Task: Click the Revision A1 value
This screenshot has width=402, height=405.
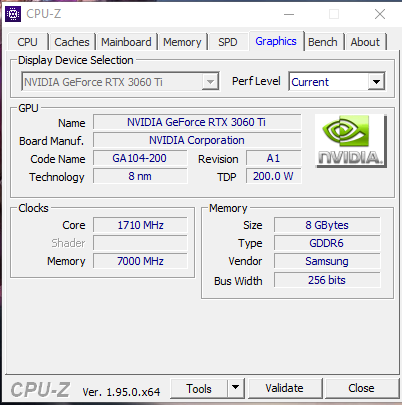Action: [x=273, y=158]
